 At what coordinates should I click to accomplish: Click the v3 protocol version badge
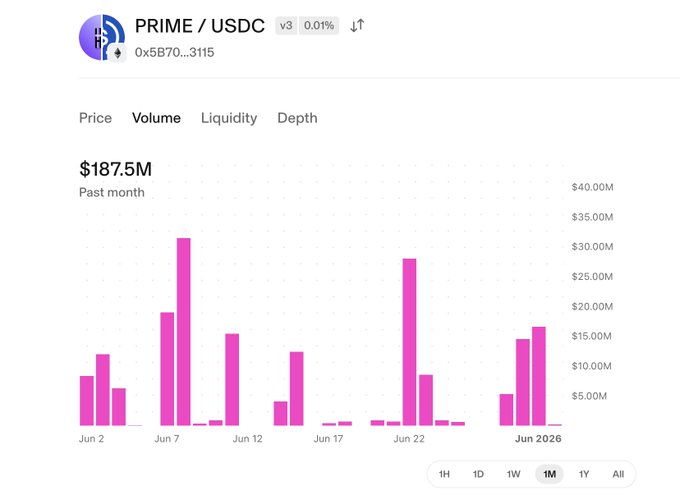click(x=286, y=26)
